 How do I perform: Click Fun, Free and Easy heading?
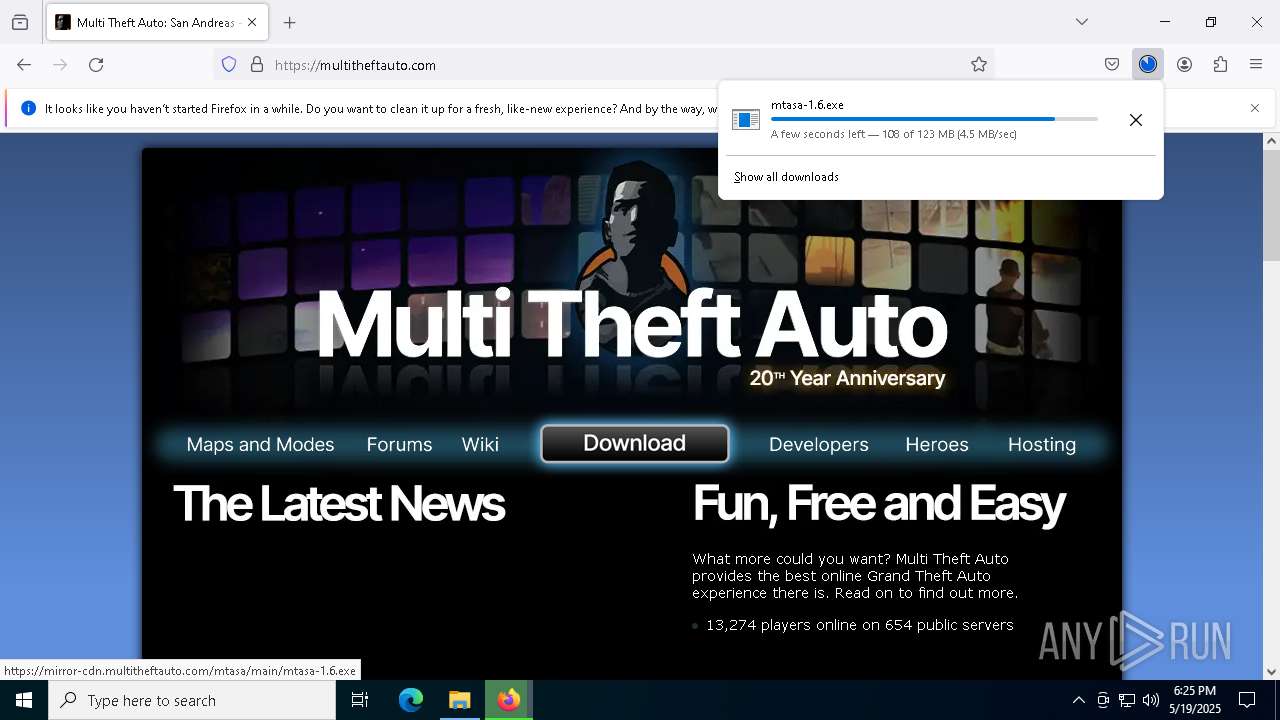(879, 504)
